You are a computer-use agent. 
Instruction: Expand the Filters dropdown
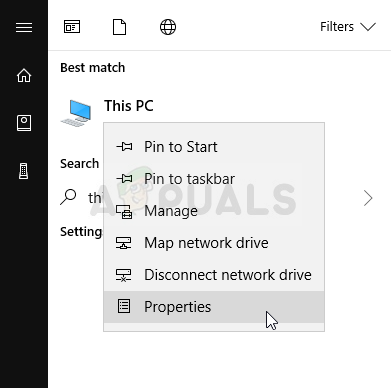coord(348,27)
